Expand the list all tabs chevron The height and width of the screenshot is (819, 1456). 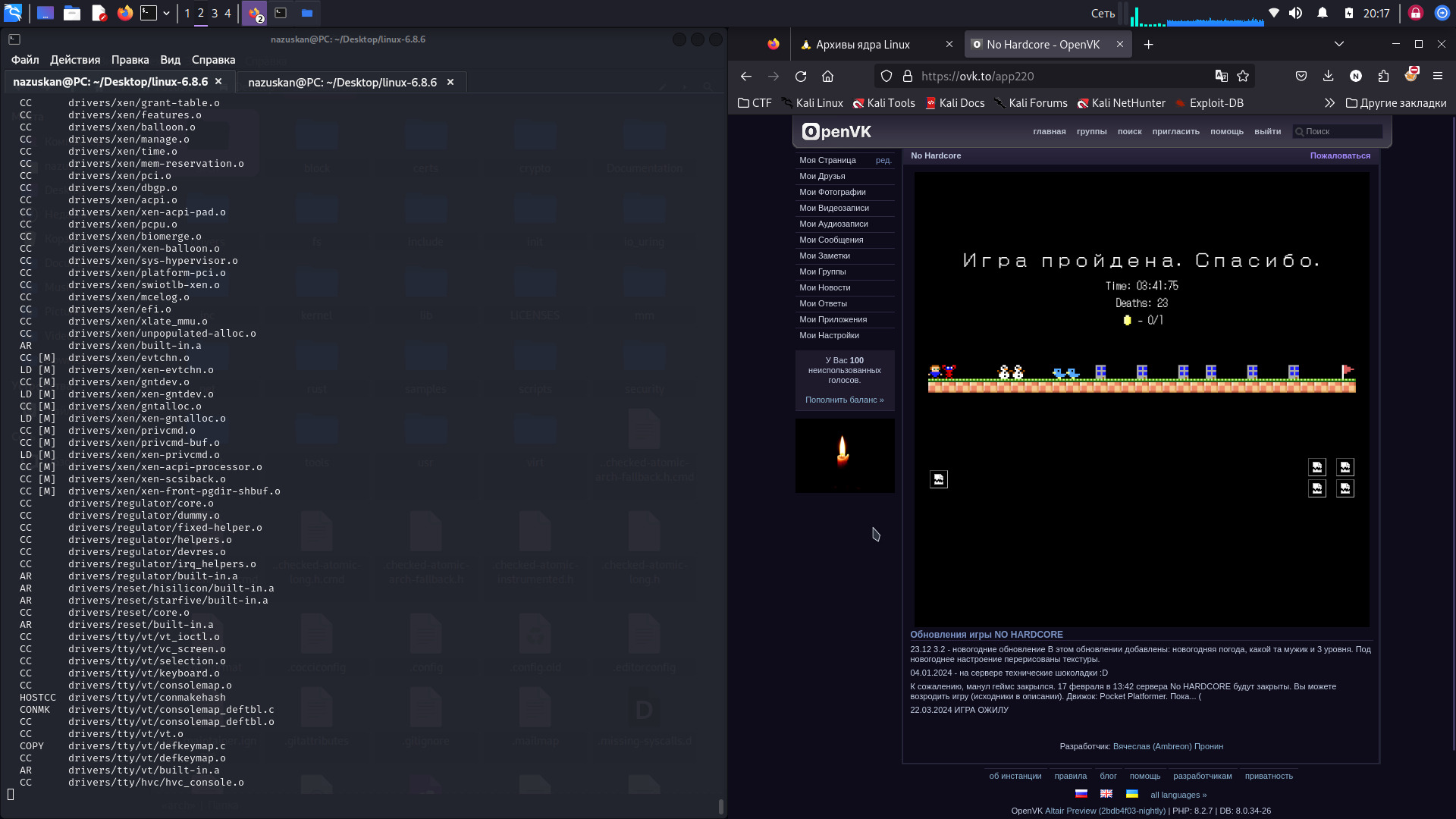pyautogui.click(x=1339, y=44)
